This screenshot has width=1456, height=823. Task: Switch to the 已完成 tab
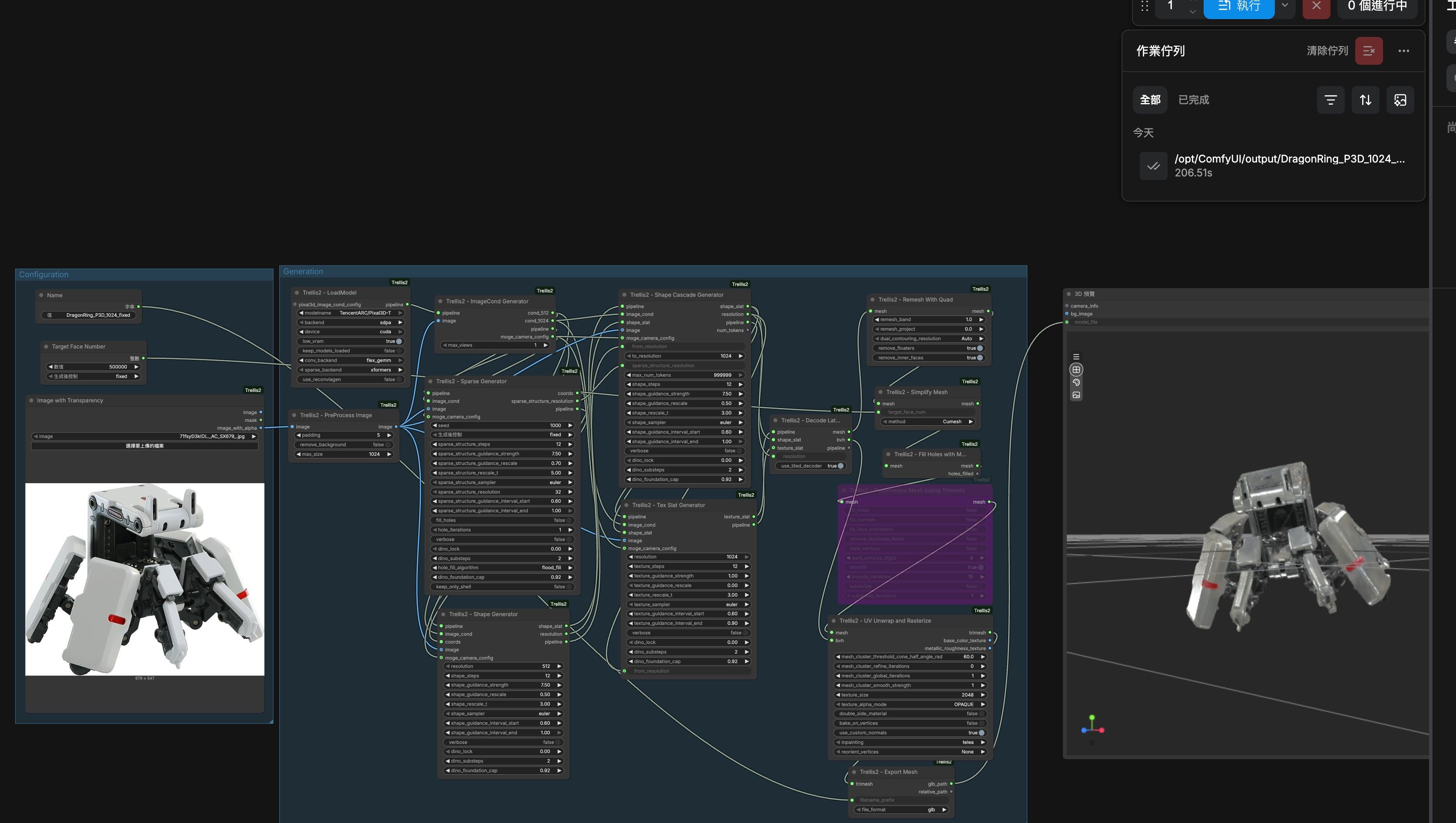point(1194,100)
